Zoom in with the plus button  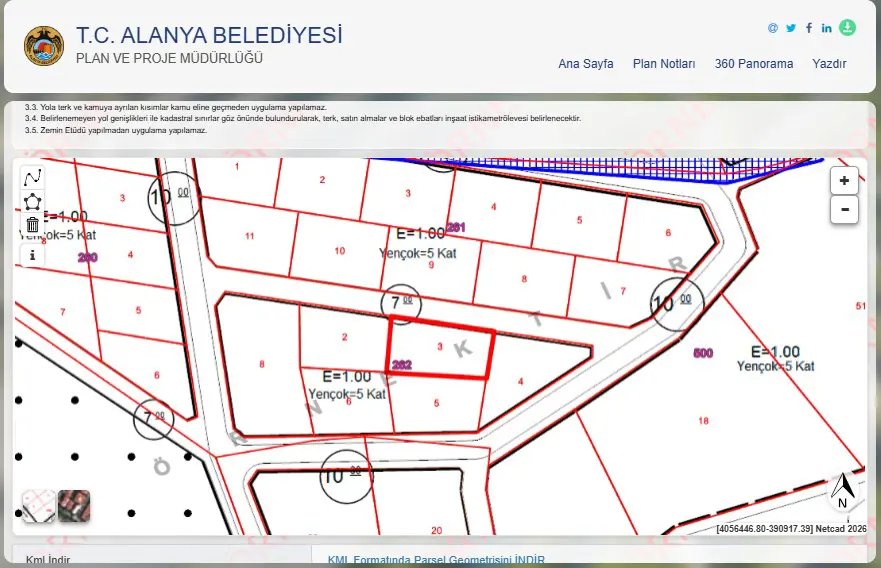tap(844, 180)
